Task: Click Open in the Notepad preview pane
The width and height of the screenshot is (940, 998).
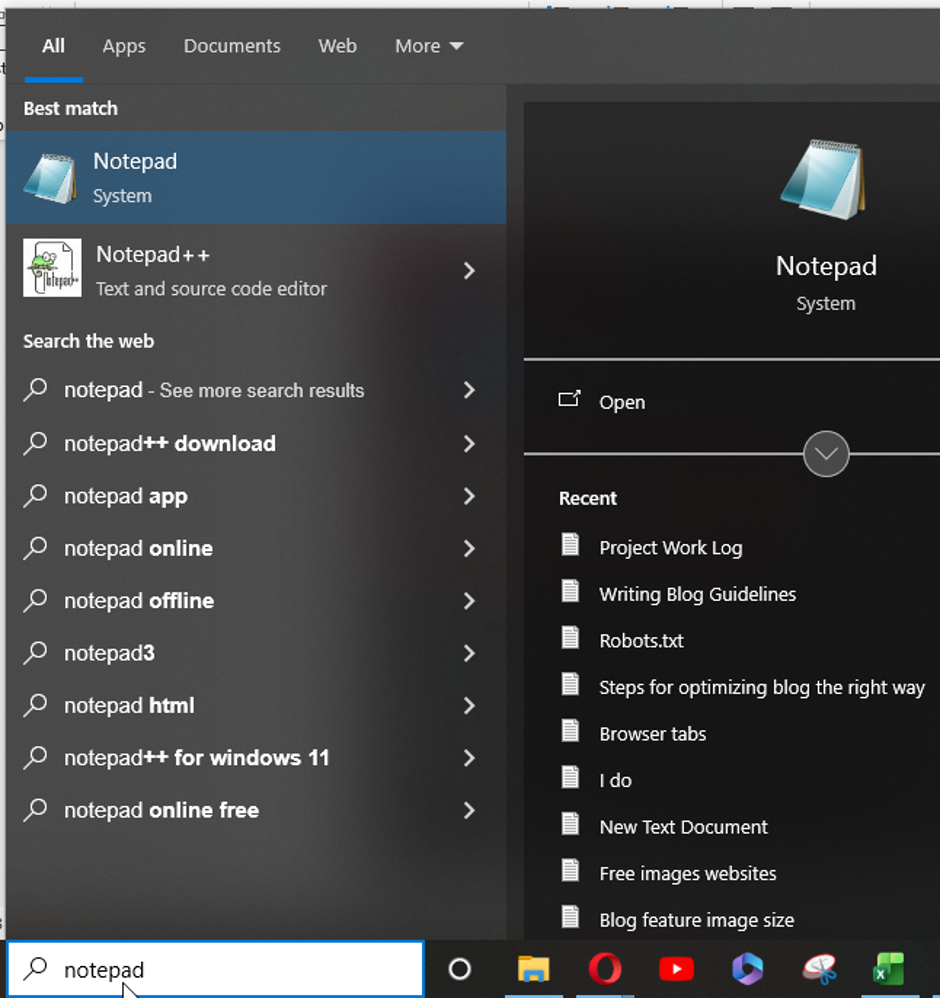Action: (622, 402)
